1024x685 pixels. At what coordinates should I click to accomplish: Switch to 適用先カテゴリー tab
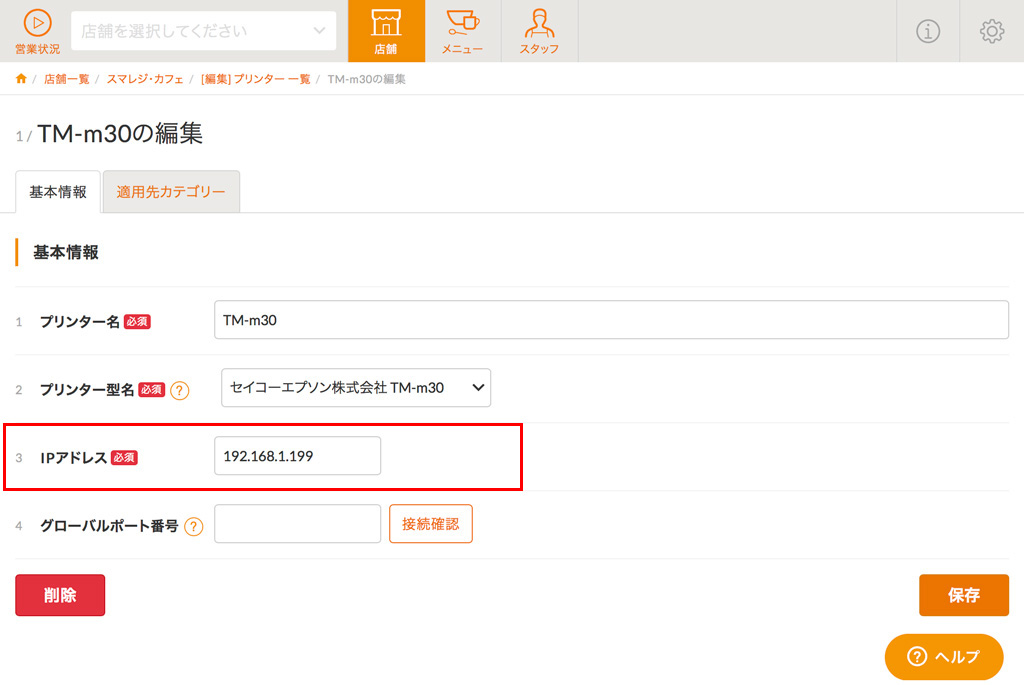171,192
